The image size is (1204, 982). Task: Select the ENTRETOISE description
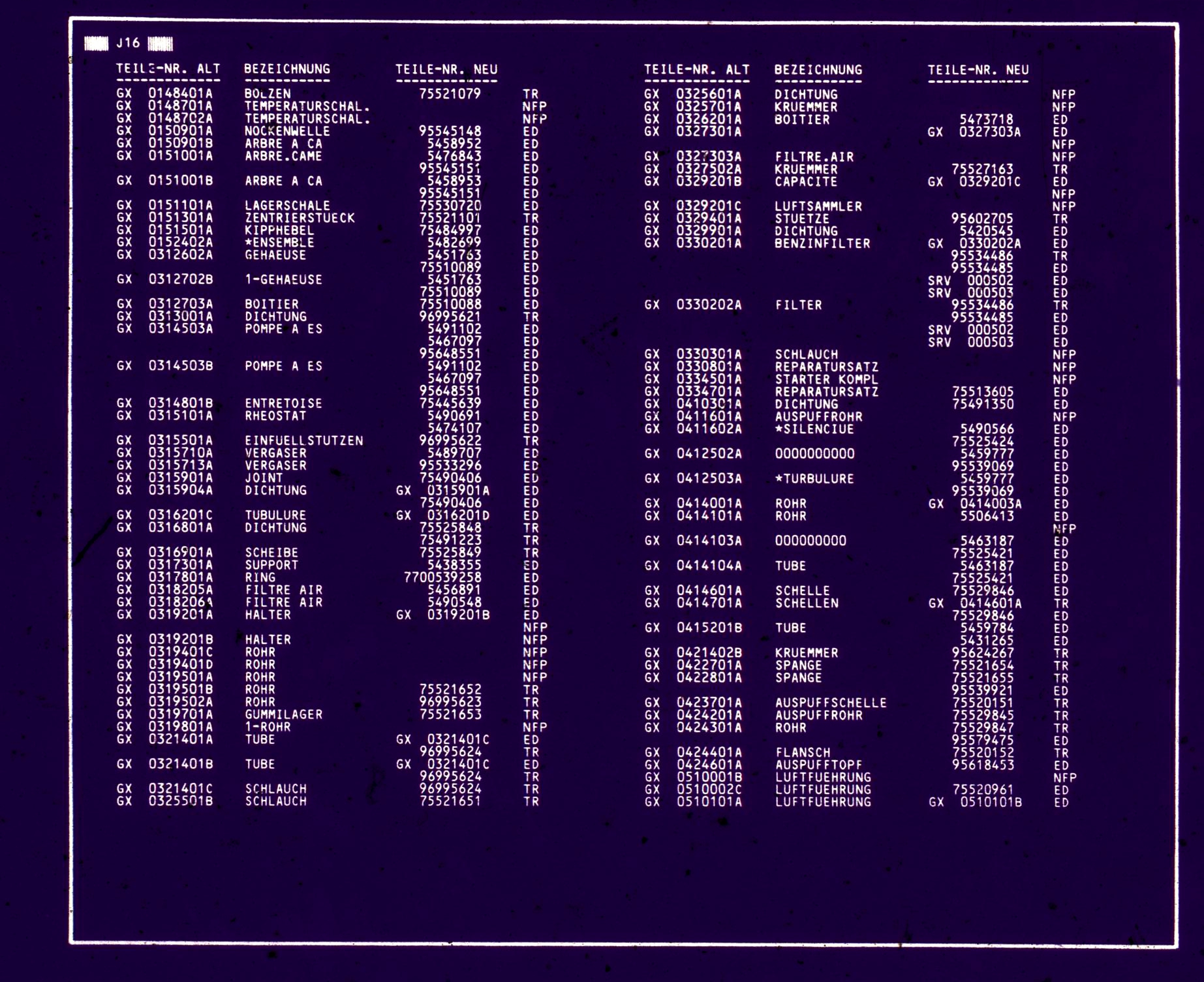click(283, 403)
